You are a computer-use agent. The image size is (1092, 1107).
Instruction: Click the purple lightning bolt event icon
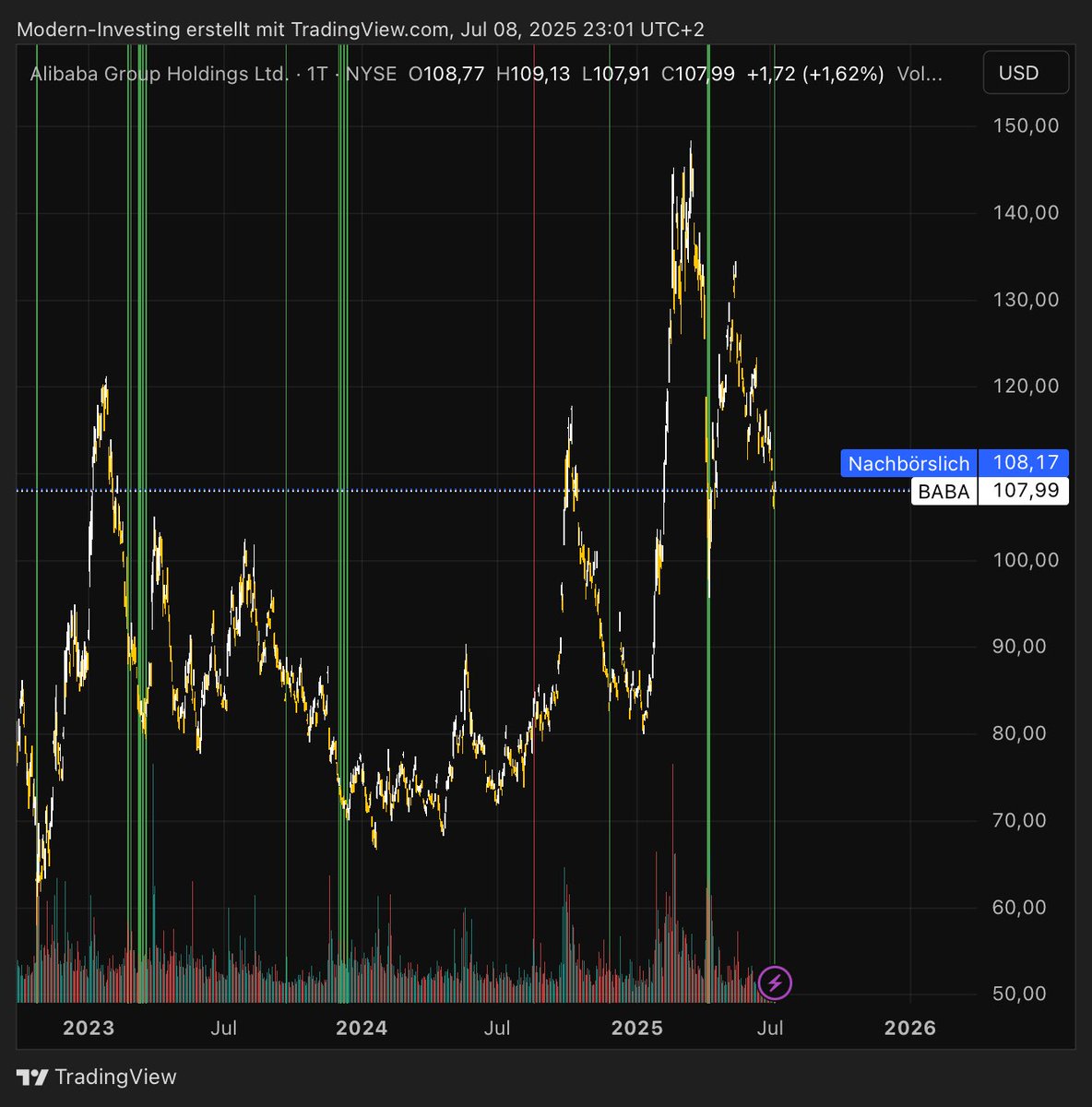(776, 982)
